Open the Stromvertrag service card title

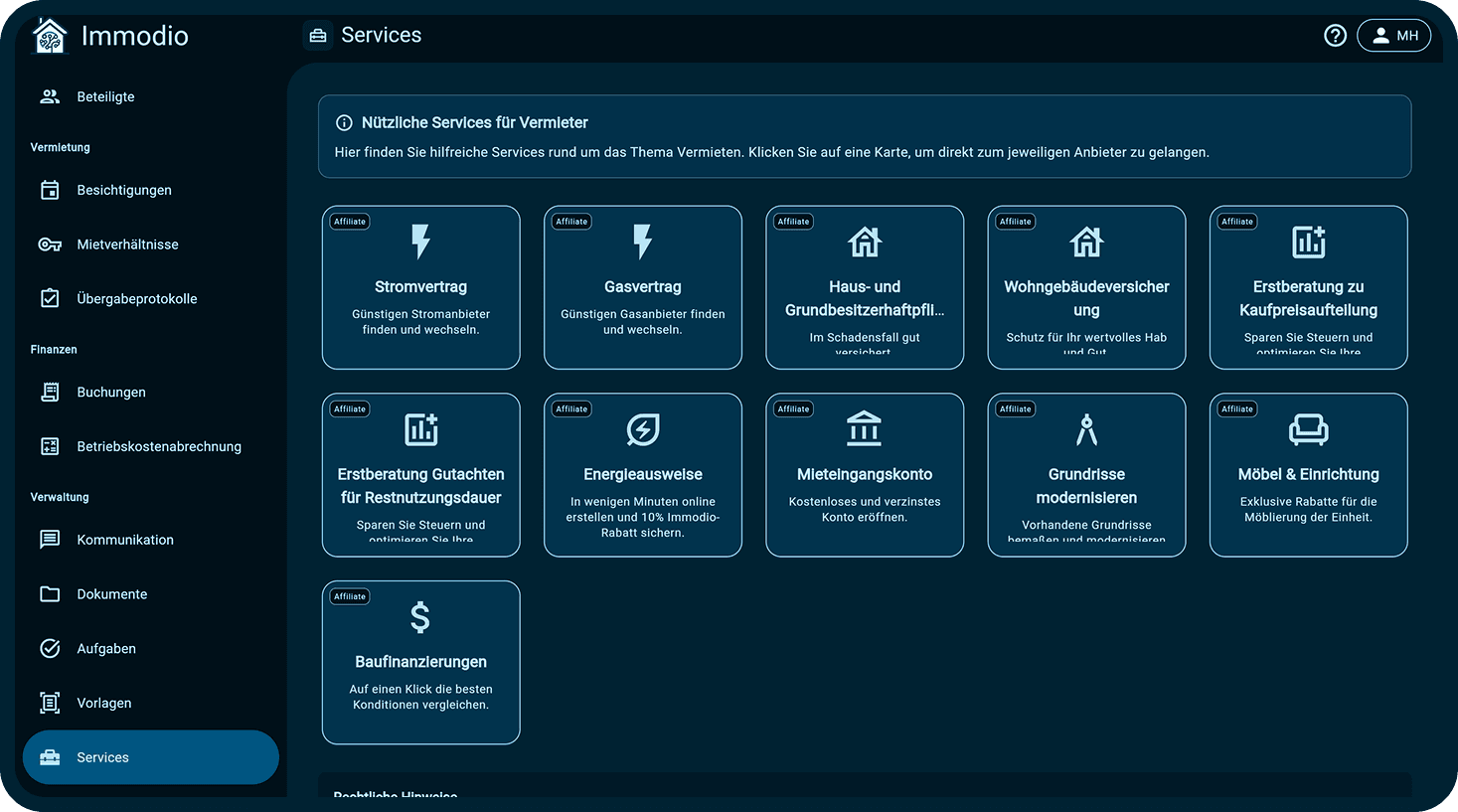pyautogui.click(x=421, y=286)
